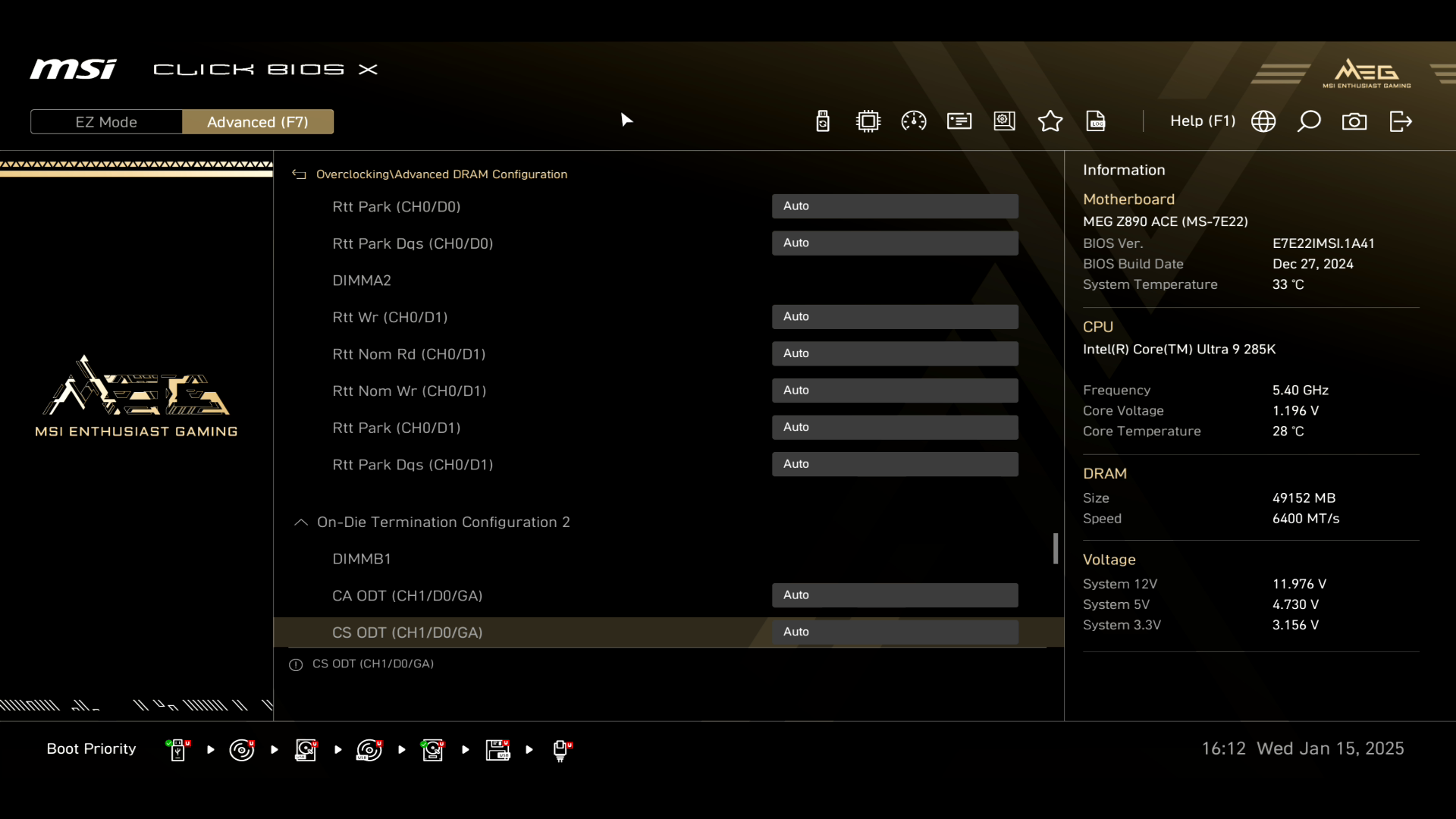Collapse On-Die Termination Configuration 2
This screenshot has height=819, width=1456.
[301, 522]
